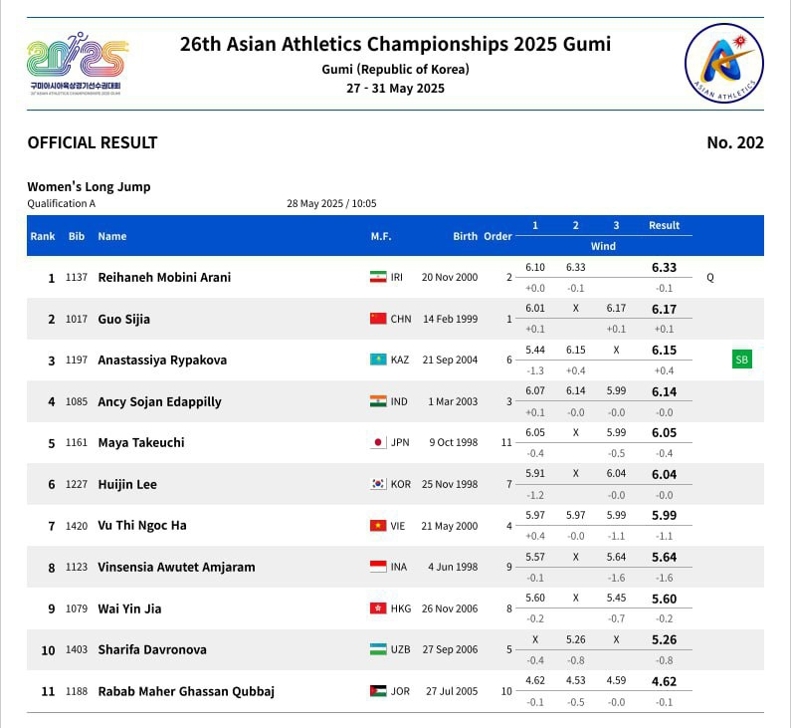Select athlete name Anastassiya Rypakova
The image size is (791, 728).
click(162, 360)
